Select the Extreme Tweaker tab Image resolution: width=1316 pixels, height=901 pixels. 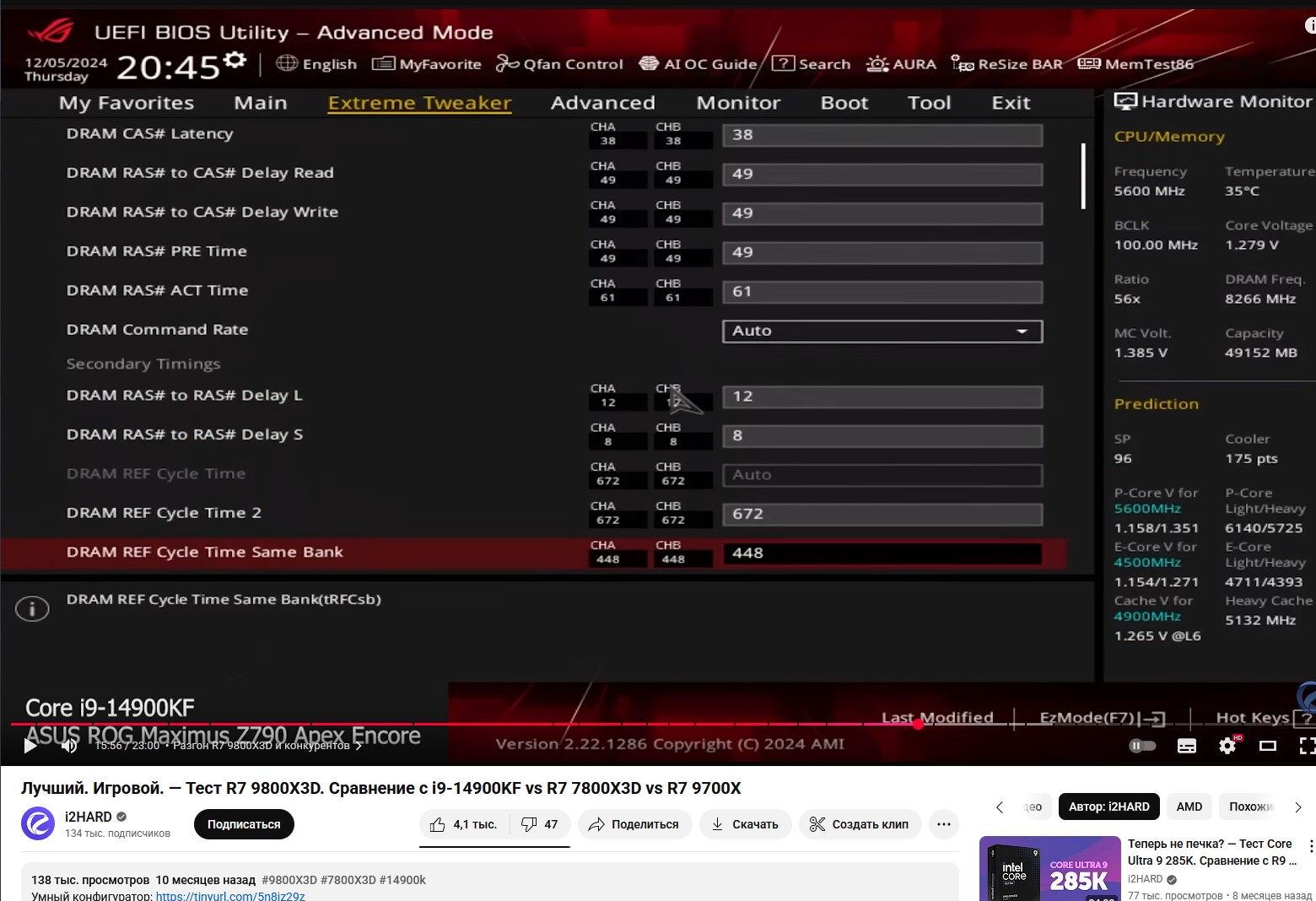pyautogui.click(x=419, y=103)
